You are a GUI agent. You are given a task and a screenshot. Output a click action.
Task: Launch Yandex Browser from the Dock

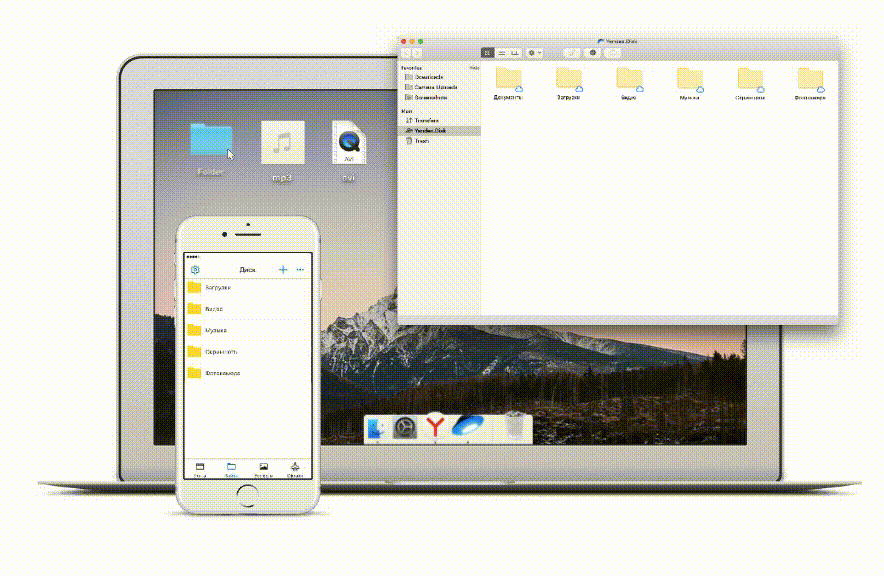[x=435, y=427]
